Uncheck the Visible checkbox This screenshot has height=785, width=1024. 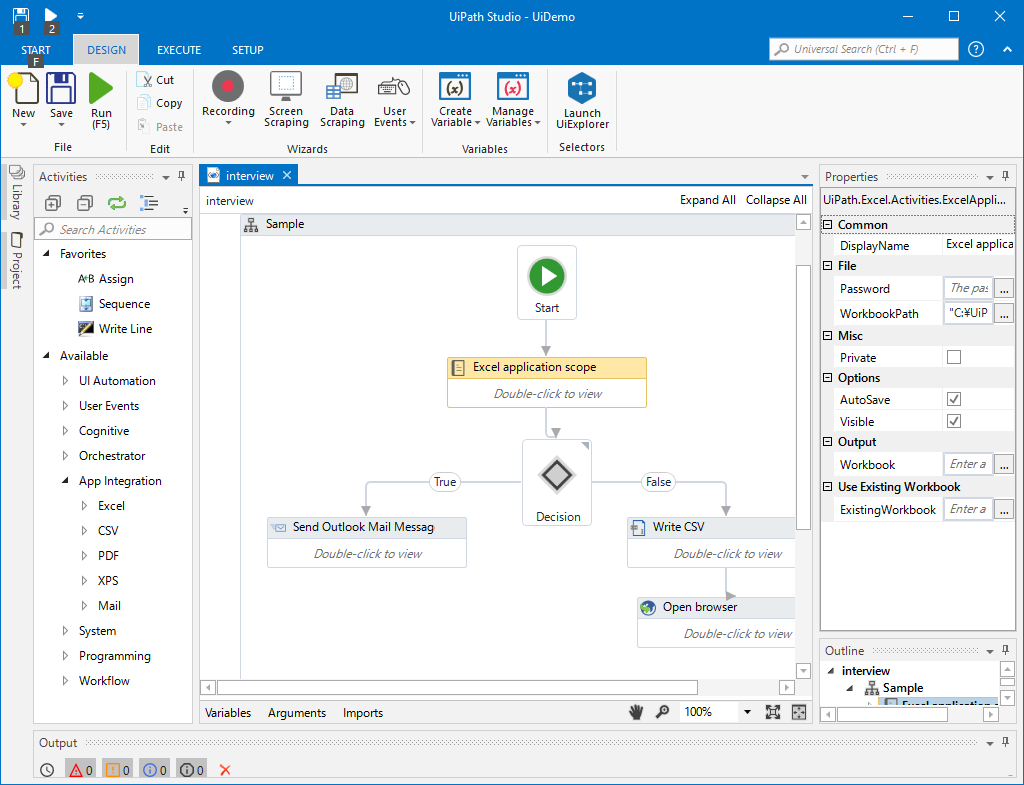pos(953,421)
